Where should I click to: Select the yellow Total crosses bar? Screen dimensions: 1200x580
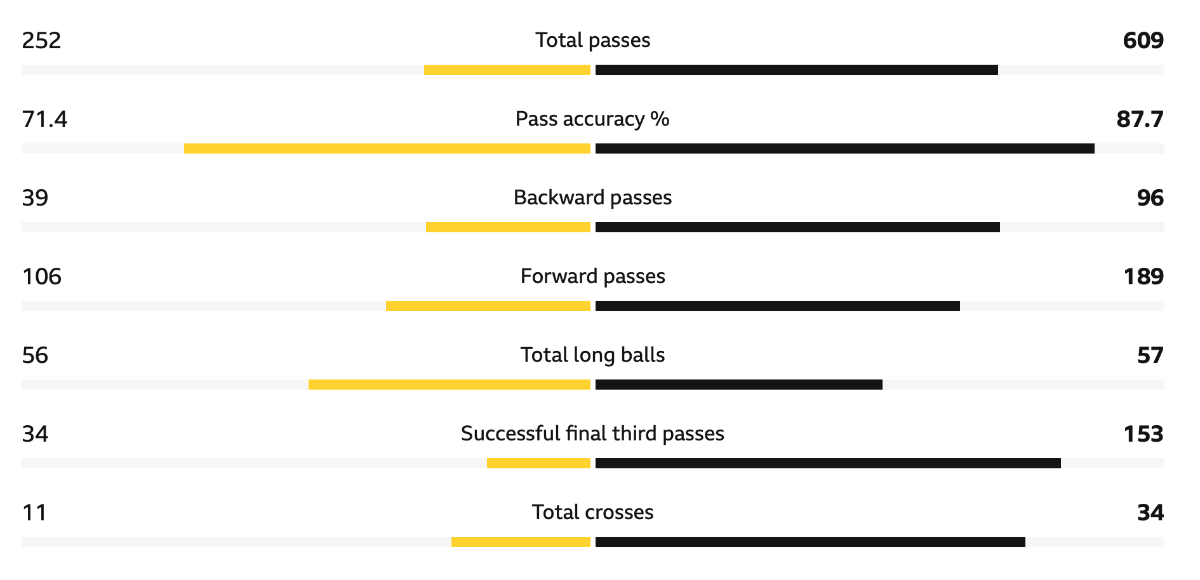coord(521,542)
